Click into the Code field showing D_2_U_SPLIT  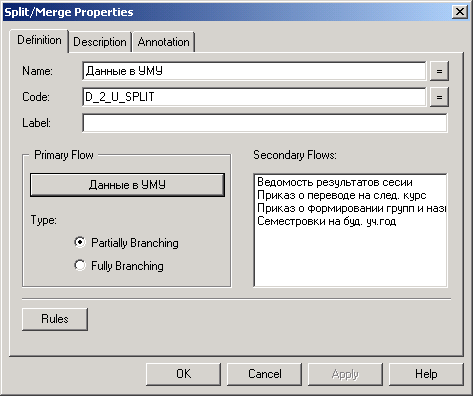[254, 97]
